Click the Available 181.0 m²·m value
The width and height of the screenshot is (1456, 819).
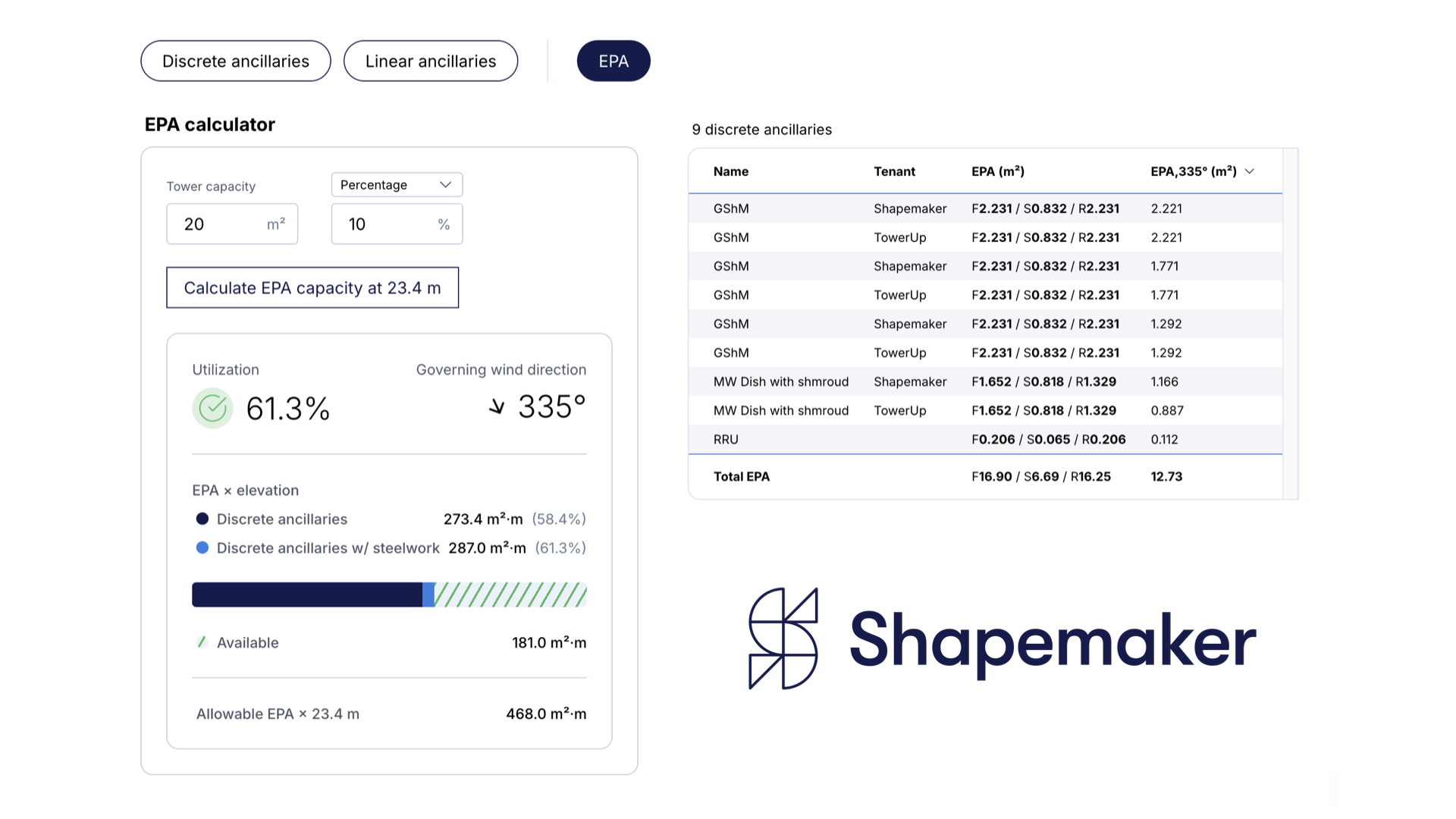[549, 642]
